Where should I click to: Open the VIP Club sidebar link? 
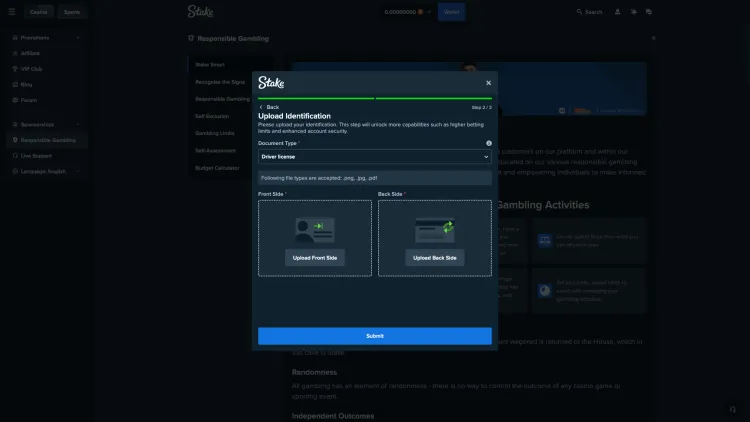point(31,69)
